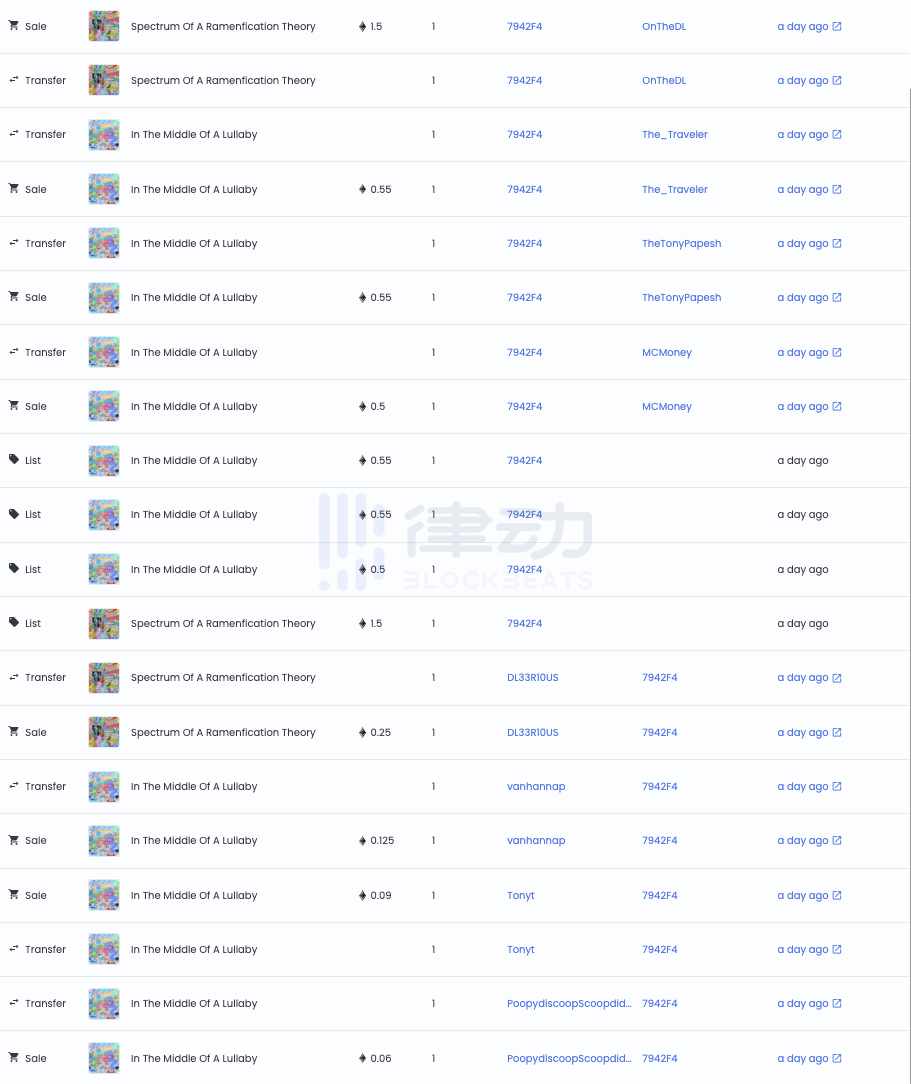911x1084 pixels.
Task: Click the cart icon of the 0.06 Sale row
Action: point(13,1058)
